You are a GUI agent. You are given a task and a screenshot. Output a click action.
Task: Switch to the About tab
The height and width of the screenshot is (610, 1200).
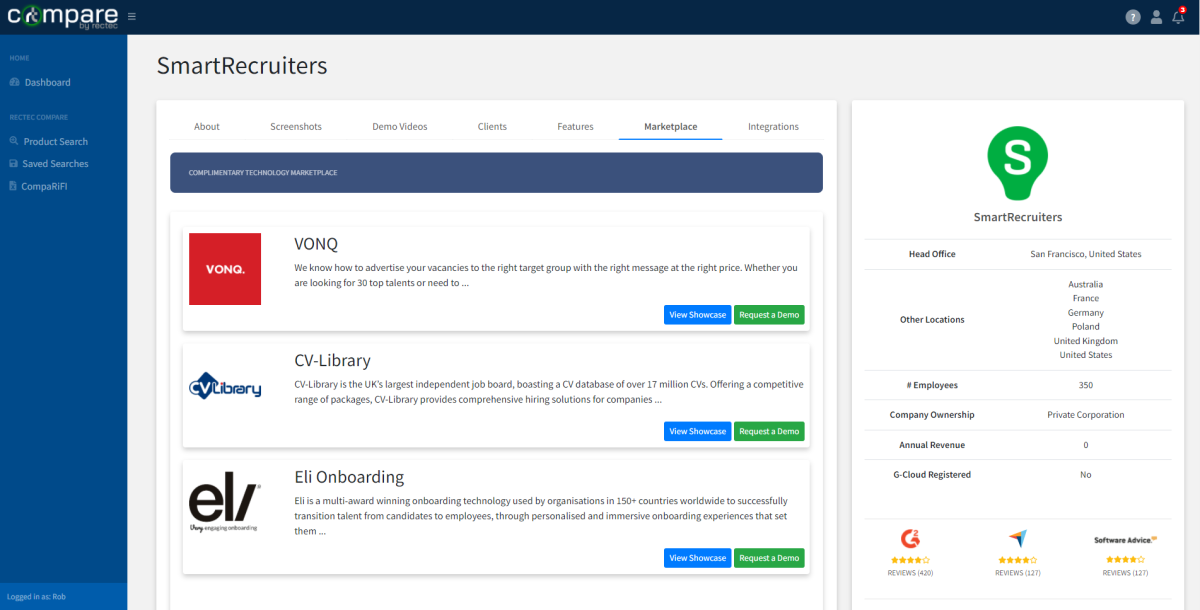coord(207,127)
